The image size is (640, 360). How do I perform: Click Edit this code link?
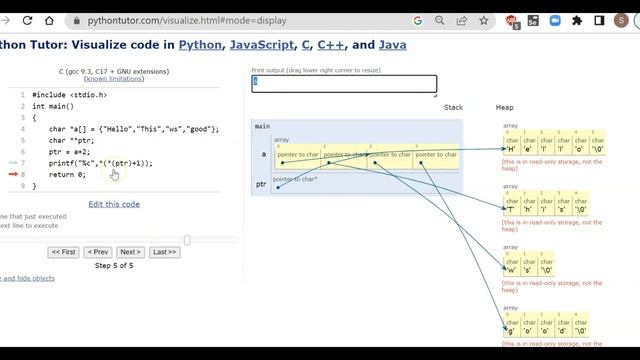114,204
